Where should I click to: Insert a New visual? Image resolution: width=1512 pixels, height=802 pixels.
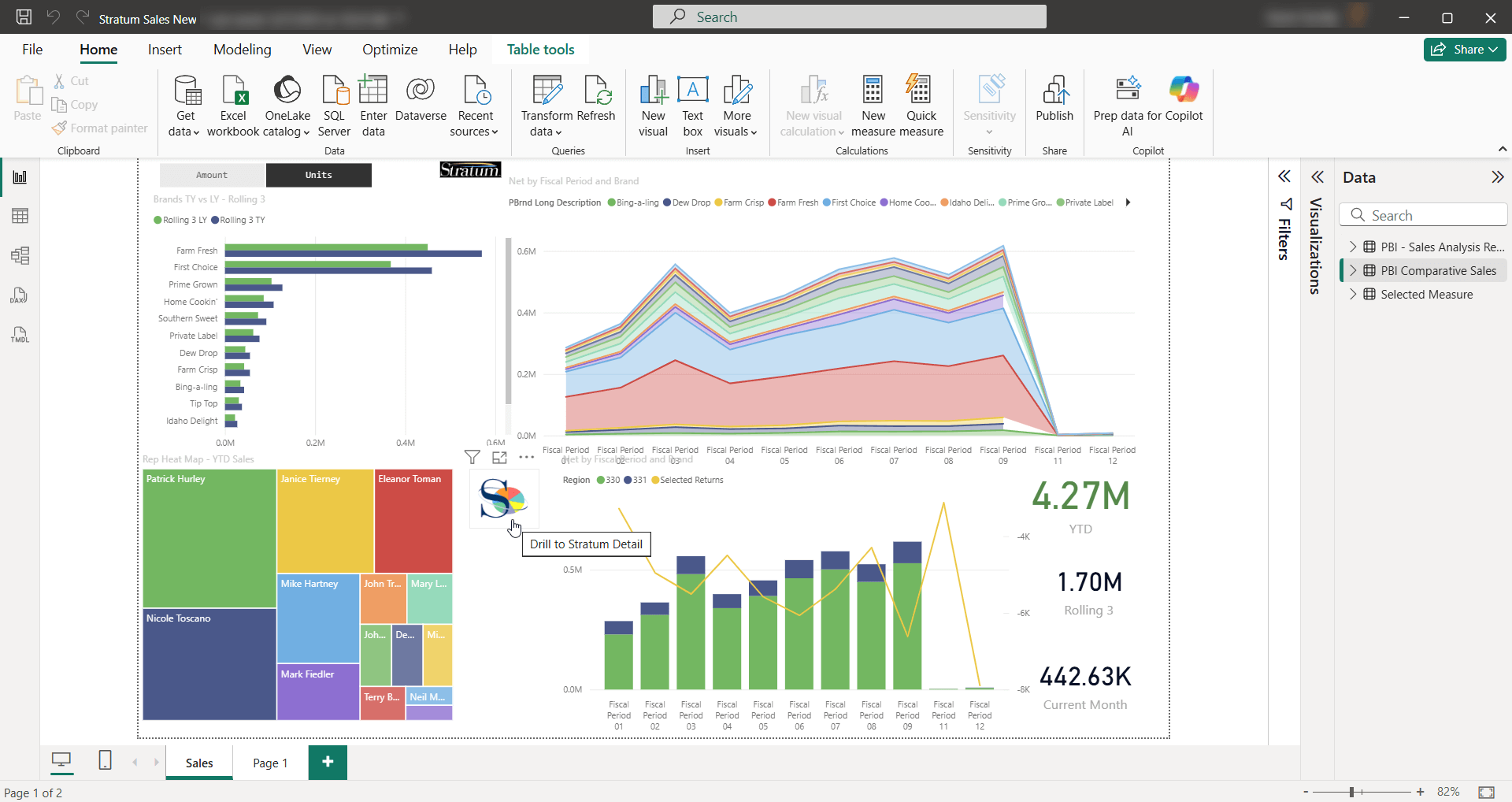653,106
